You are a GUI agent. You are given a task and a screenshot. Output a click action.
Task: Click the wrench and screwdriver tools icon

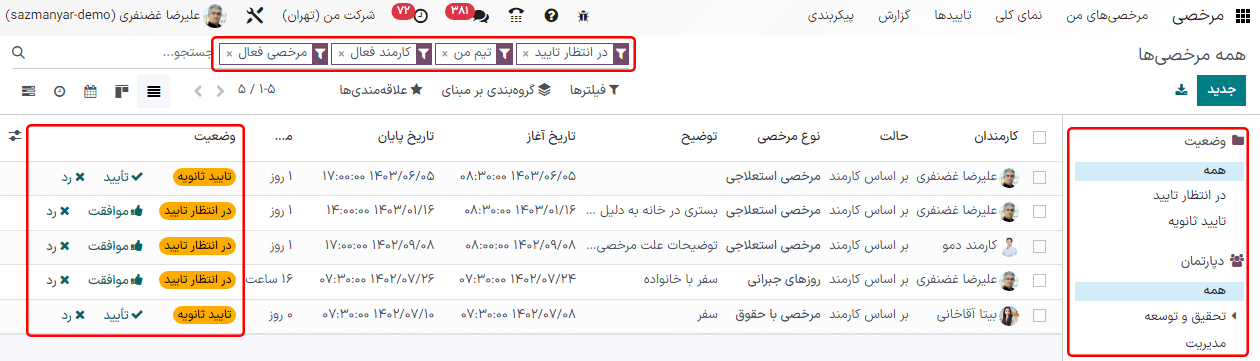click(x=254, y=16)
